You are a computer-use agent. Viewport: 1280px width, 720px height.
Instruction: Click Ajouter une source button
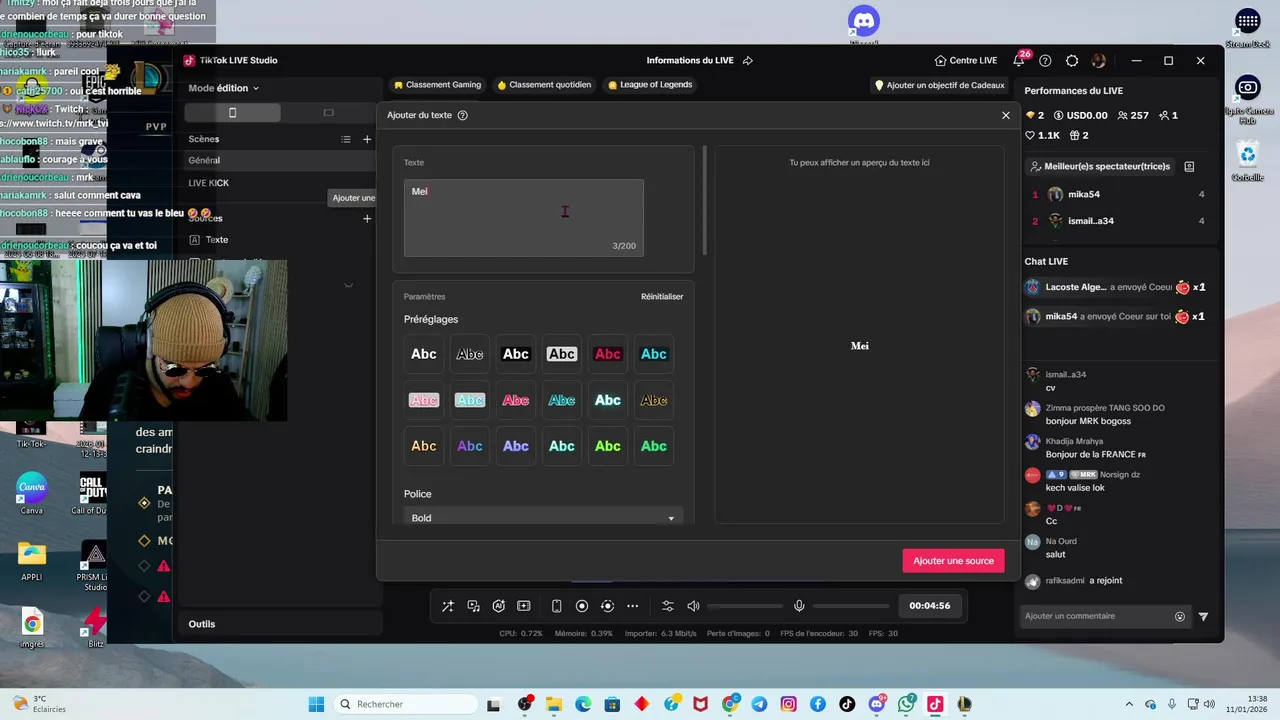[x=953, y=561]
